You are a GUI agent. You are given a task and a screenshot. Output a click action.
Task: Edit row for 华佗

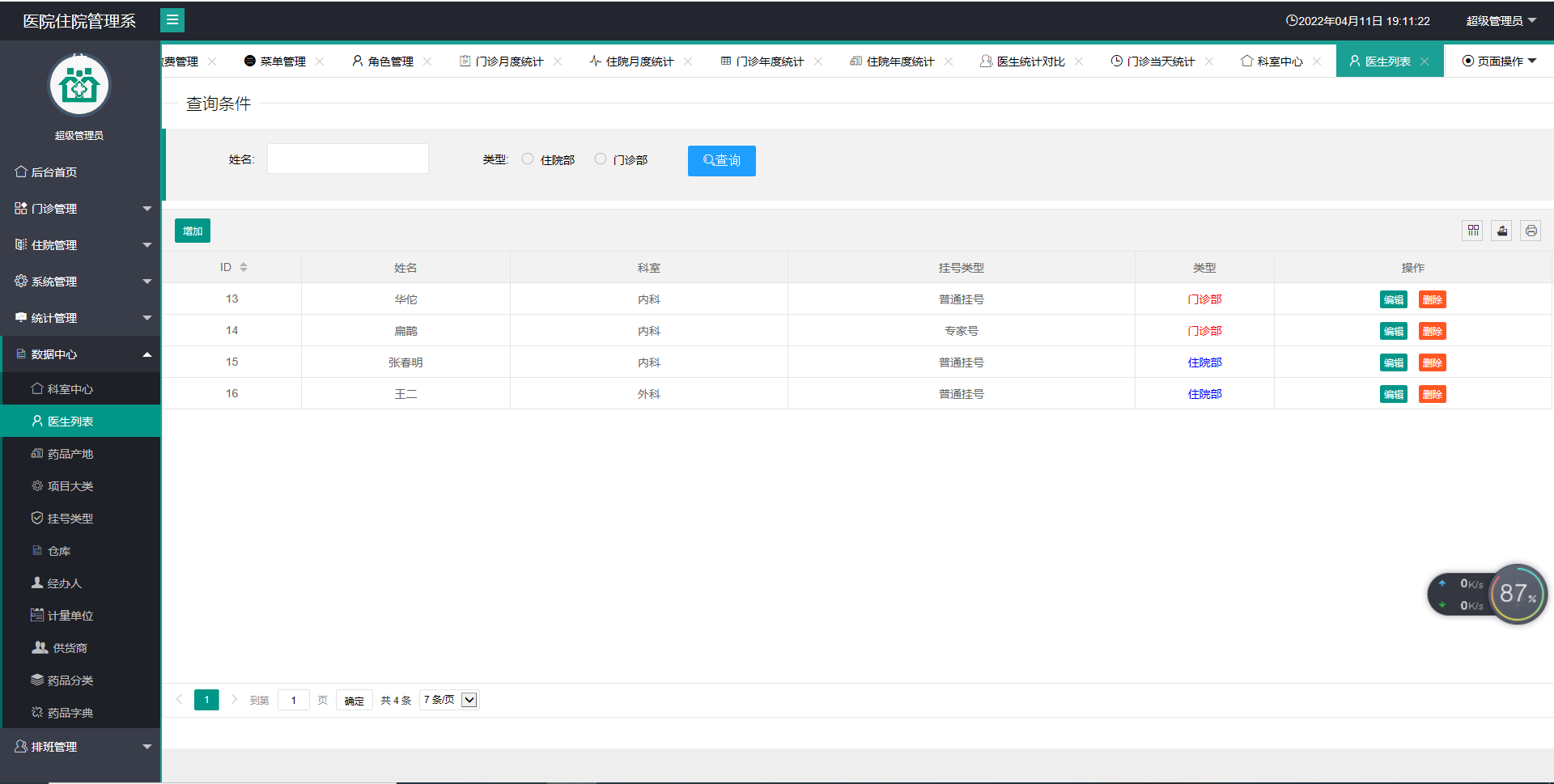point(1394,299)
